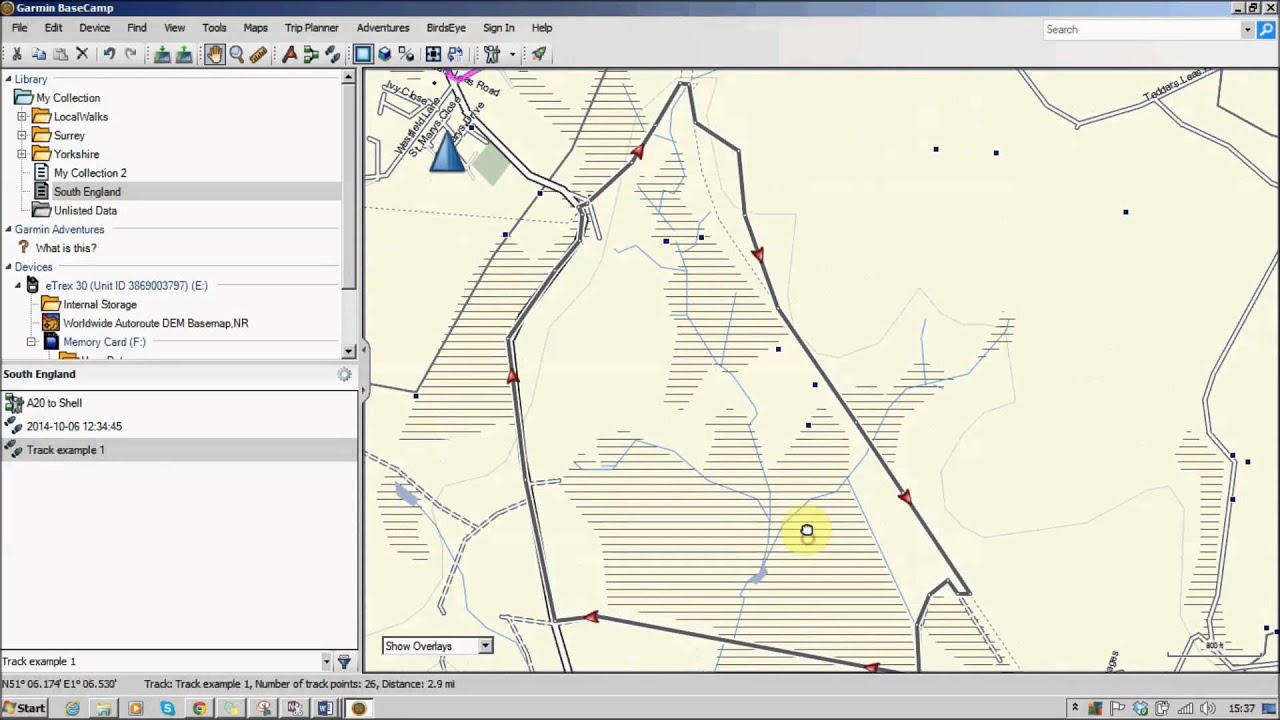Click the icon right of full screen

pos(455,54)
